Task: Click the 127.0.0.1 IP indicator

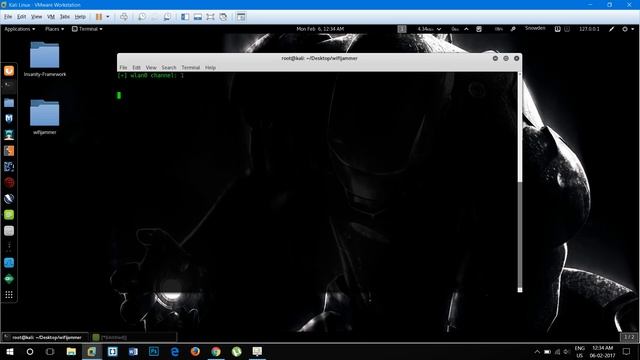Action: tap(589, 29)
